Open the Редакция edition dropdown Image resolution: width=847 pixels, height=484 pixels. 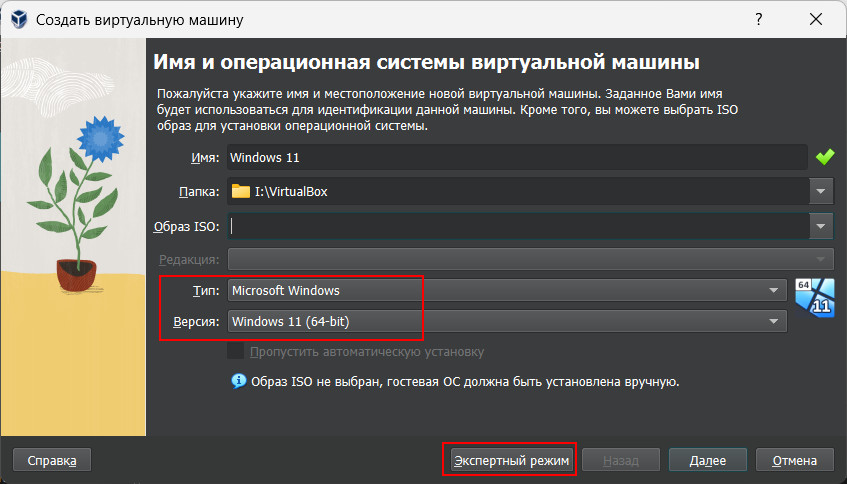click(530, 259)
